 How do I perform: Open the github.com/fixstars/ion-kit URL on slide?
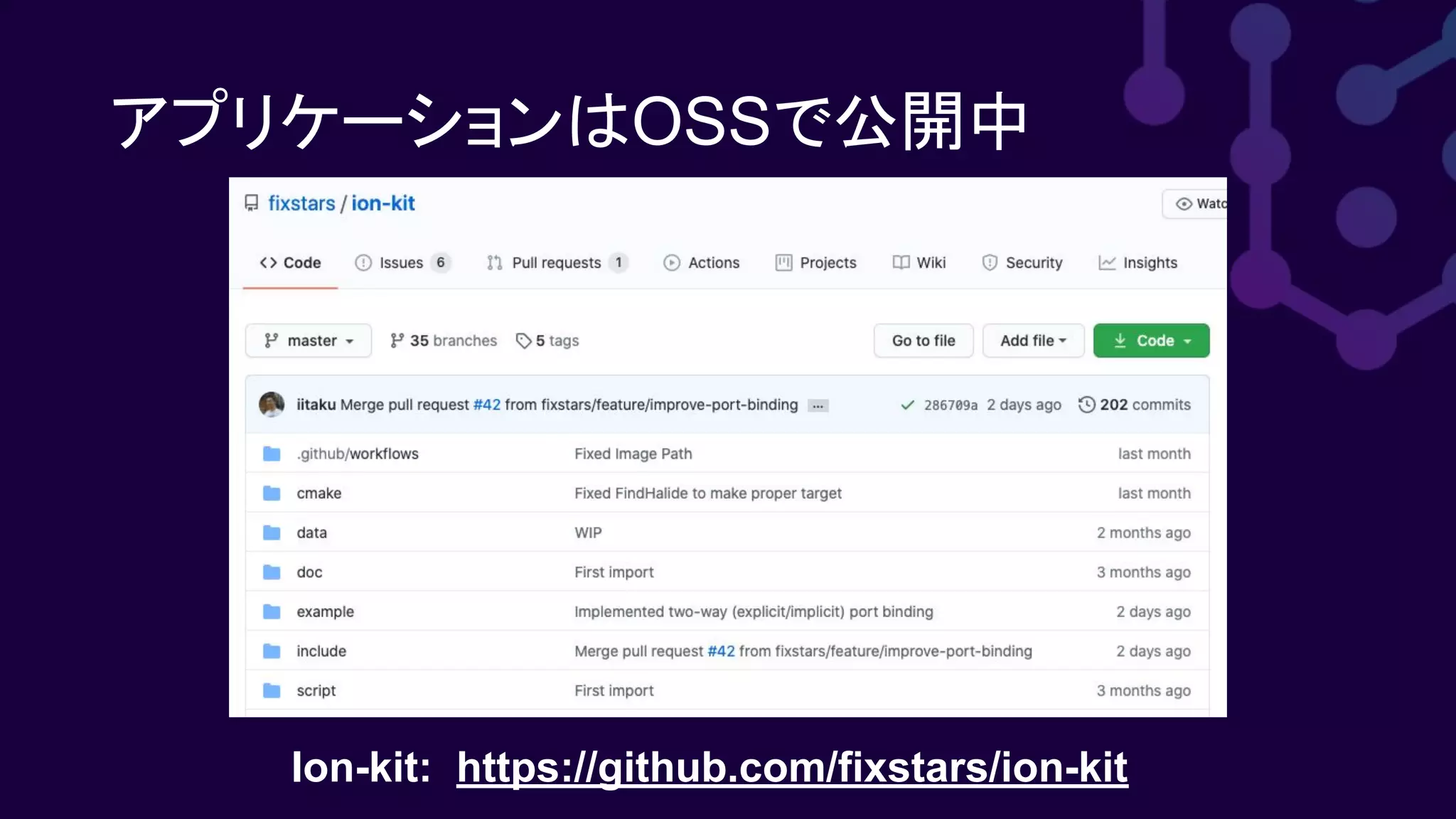click(792, 769)
